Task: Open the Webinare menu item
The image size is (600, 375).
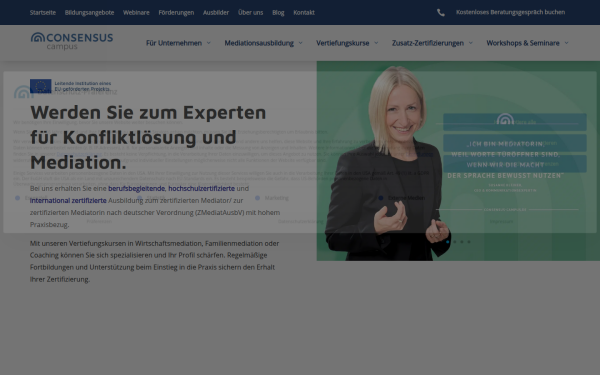Action: tap(136, 13)
